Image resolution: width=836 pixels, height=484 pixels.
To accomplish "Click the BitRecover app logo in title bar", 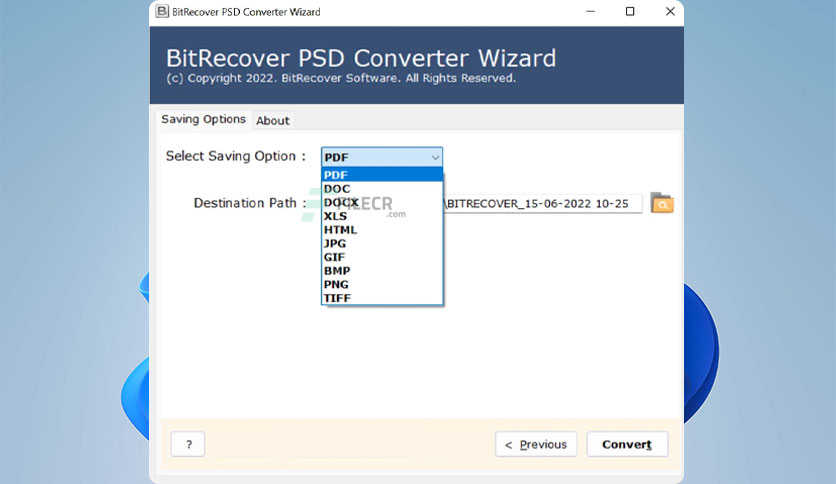I will (162, 11).
